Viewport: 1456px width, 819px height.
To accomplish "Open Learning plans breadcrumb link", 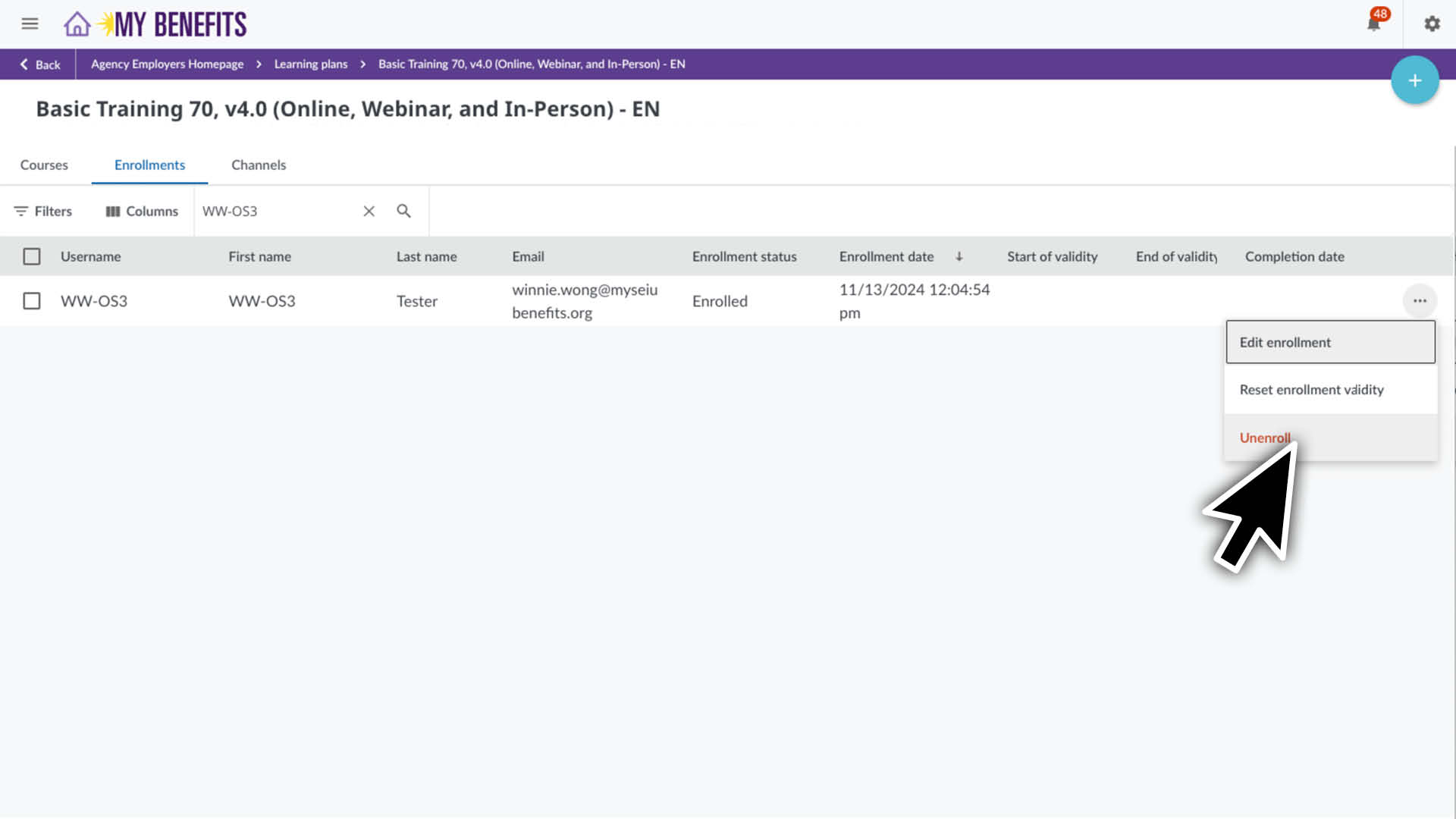I will (311, 64).
